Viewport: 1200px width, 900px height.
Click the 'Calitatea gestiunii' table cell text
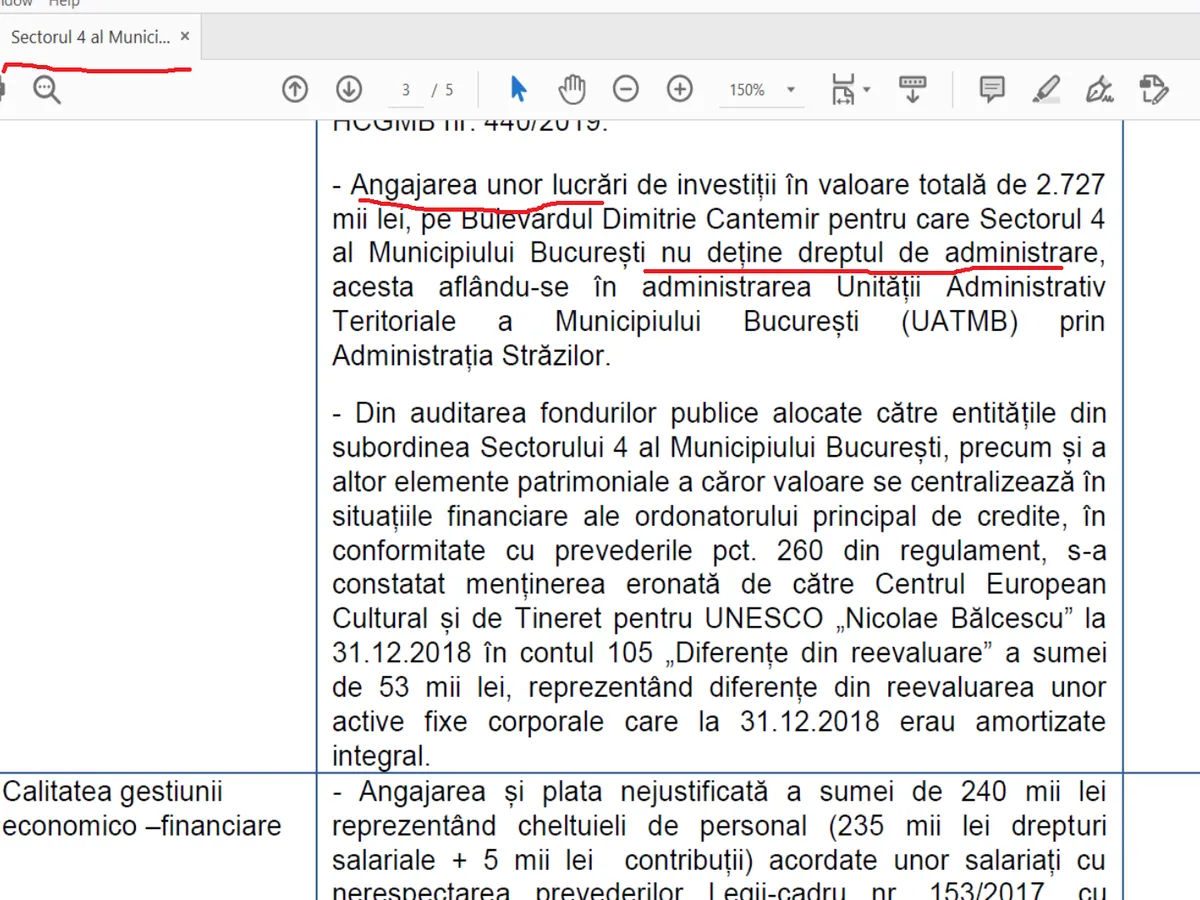[x=113, y=792]
